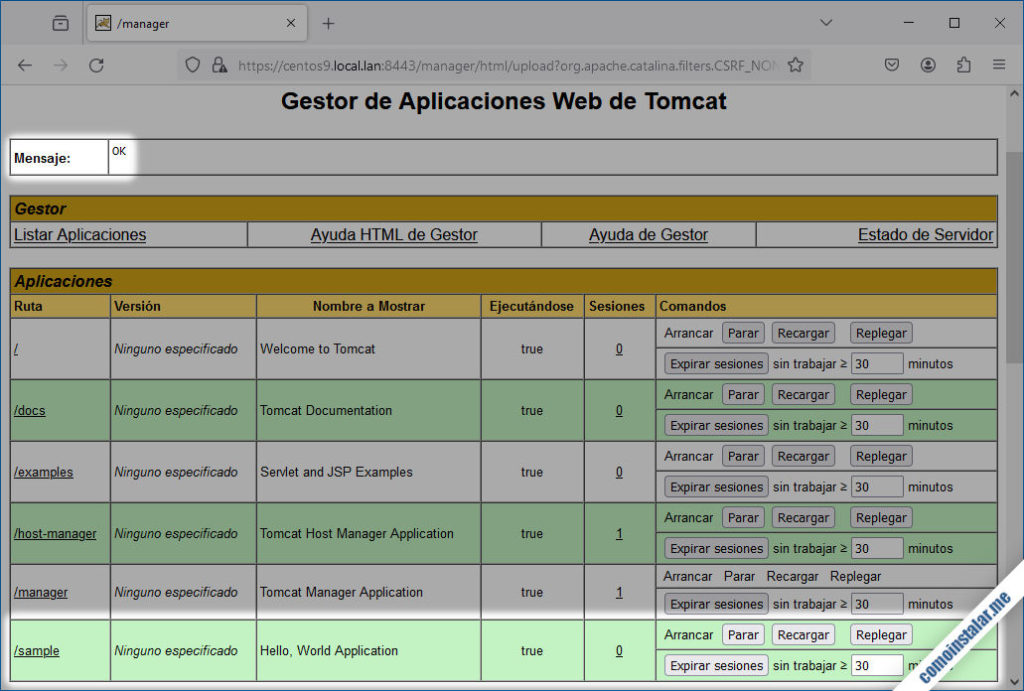Bookmark this page with the star icon
The height and width of the screenshot is (691, 1024).
click(x=796, y=64)
